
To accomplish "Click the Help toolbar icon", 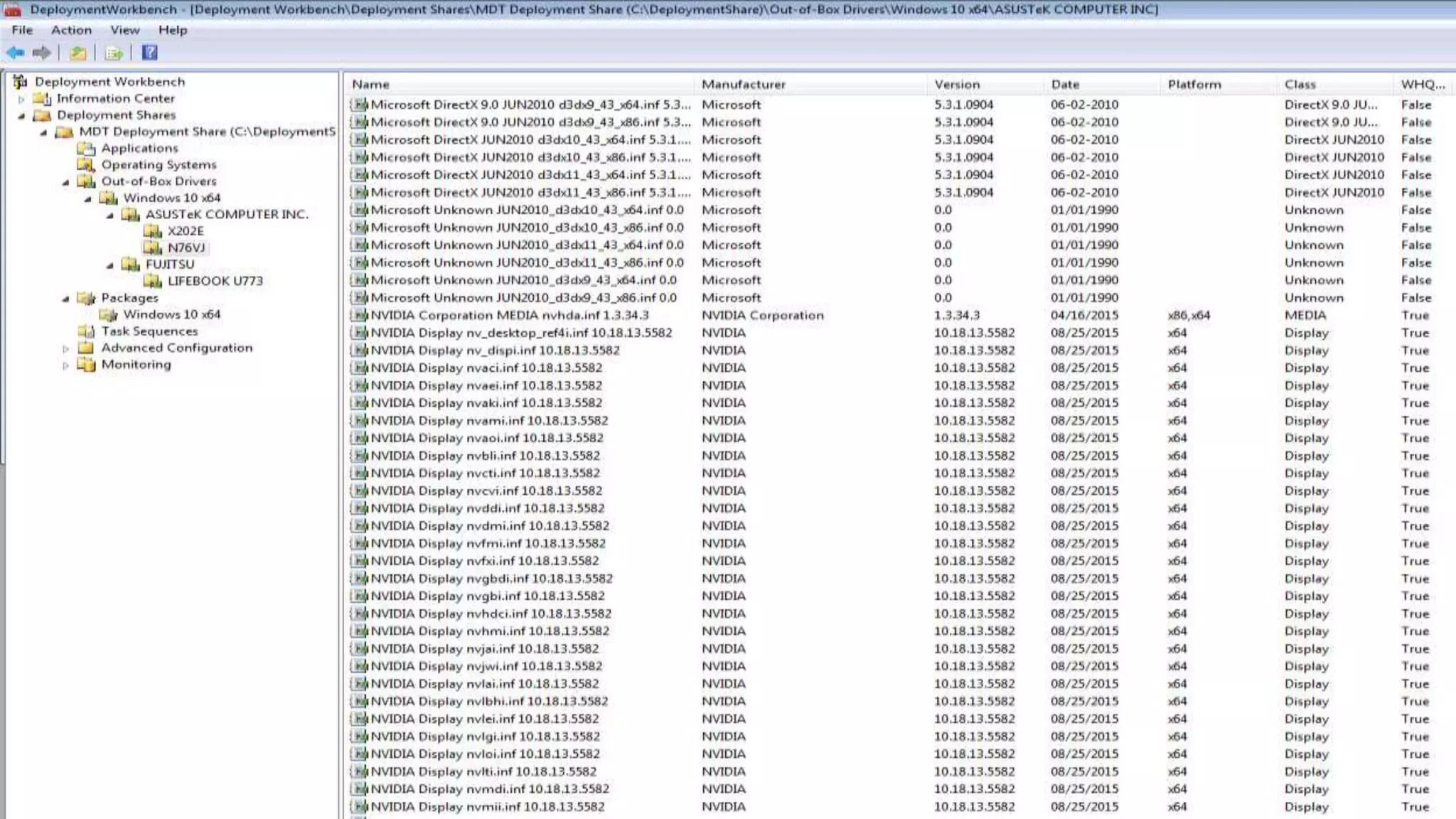I will click(x=149, y=53).
